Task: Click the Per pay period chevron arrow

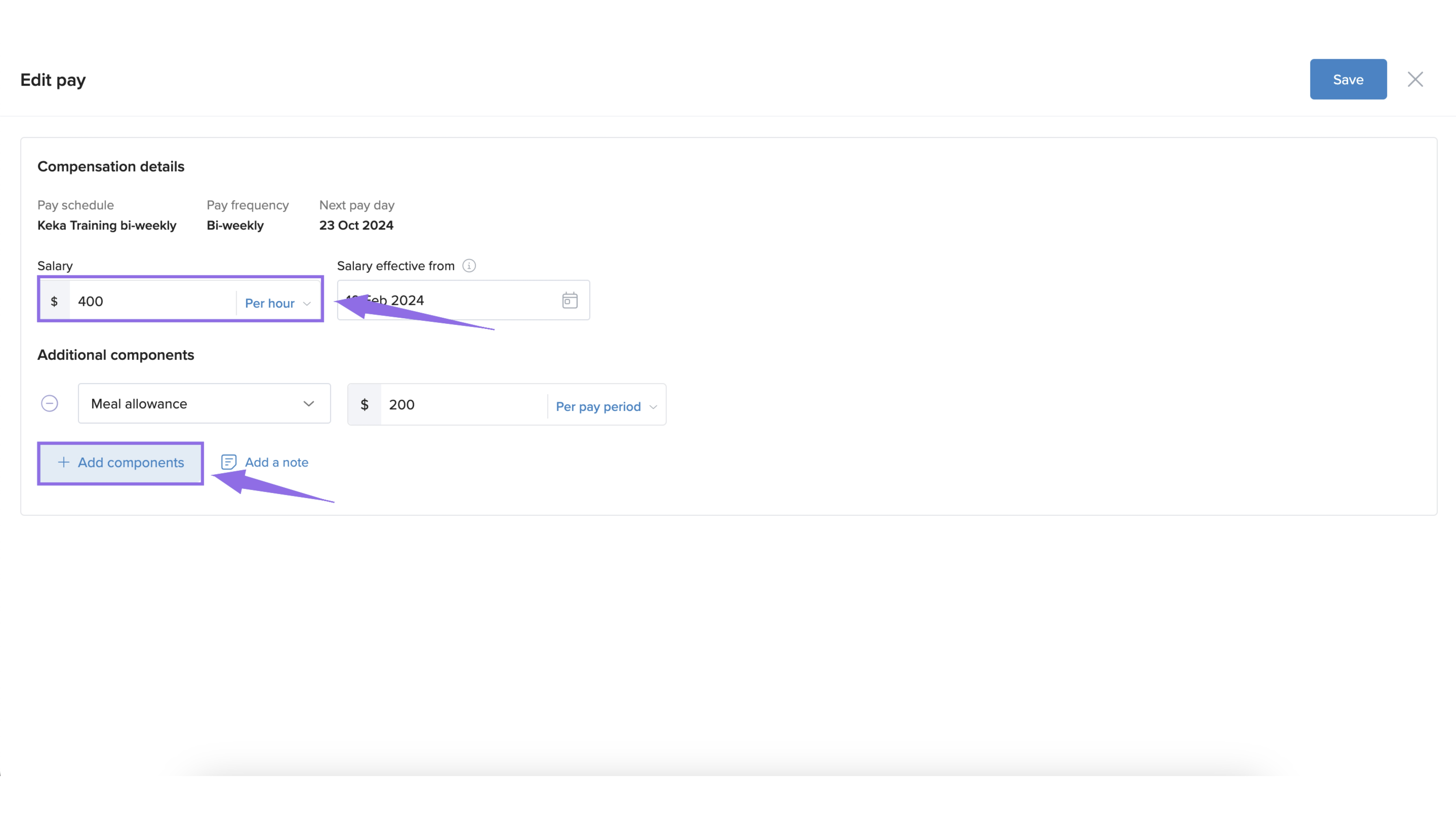Action: (653, 407)
